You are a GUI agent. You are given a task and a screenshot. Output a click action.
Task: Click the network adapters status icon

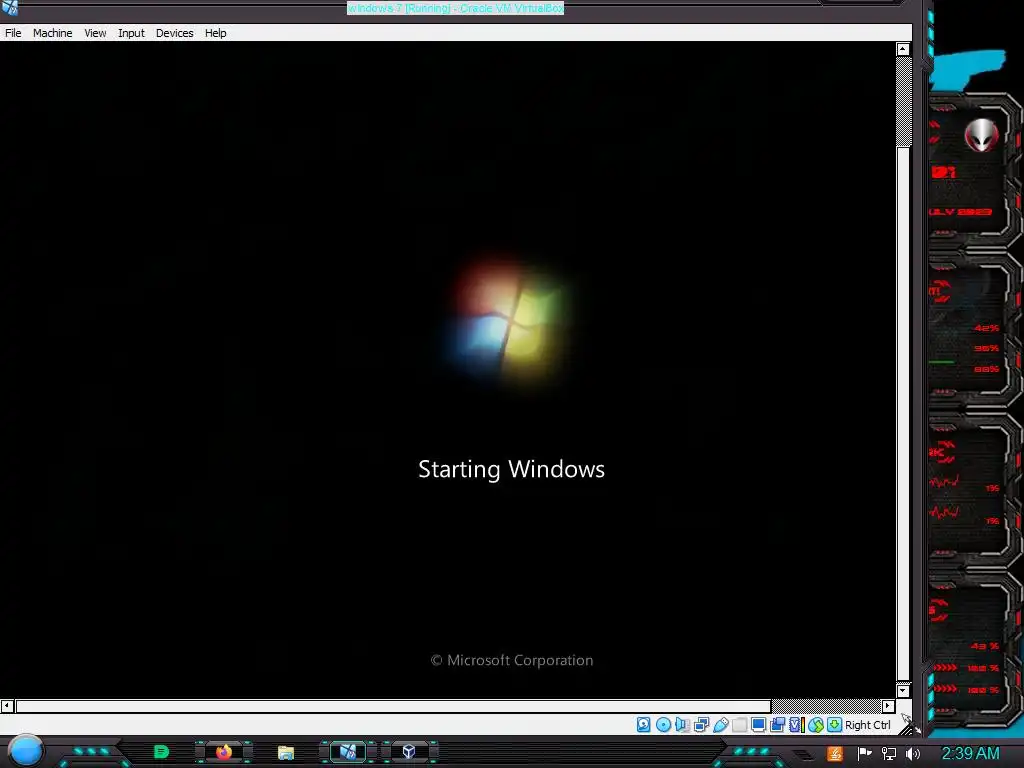(701, 724)
